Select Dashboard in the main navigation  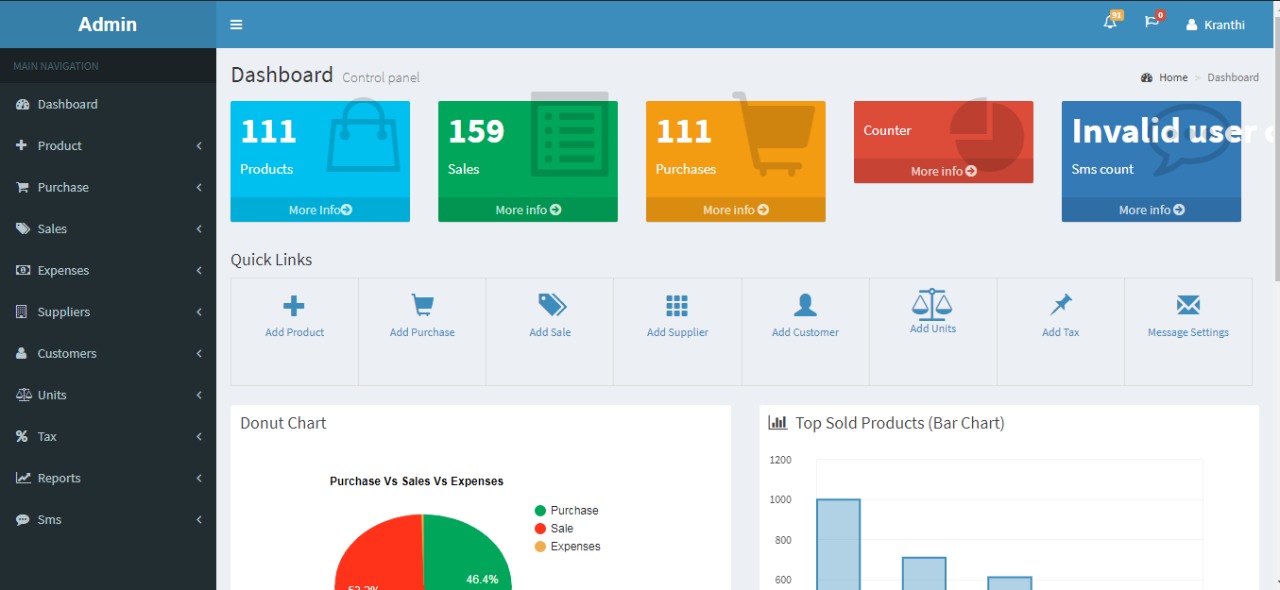pos(67,104)
